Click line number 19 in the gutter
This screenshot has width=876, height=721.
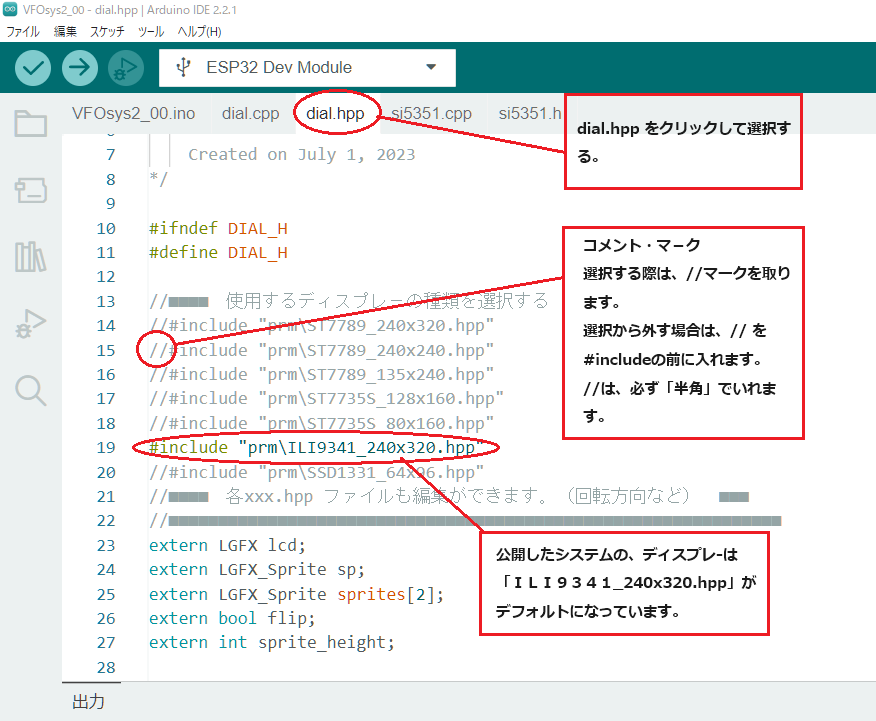106,447
